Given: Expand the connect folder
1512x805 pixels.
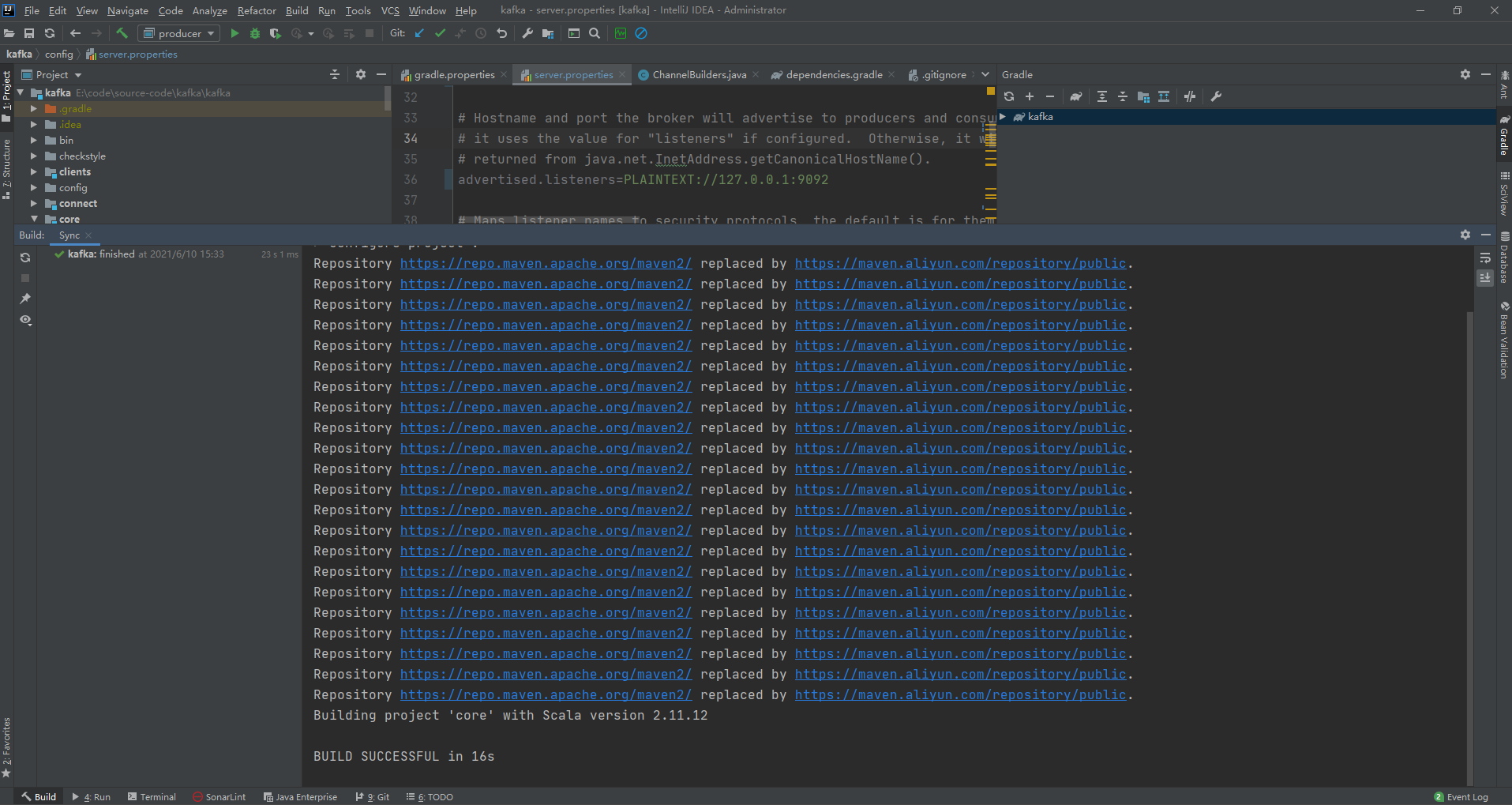Looking at the screenshot, I should [34, 203].
